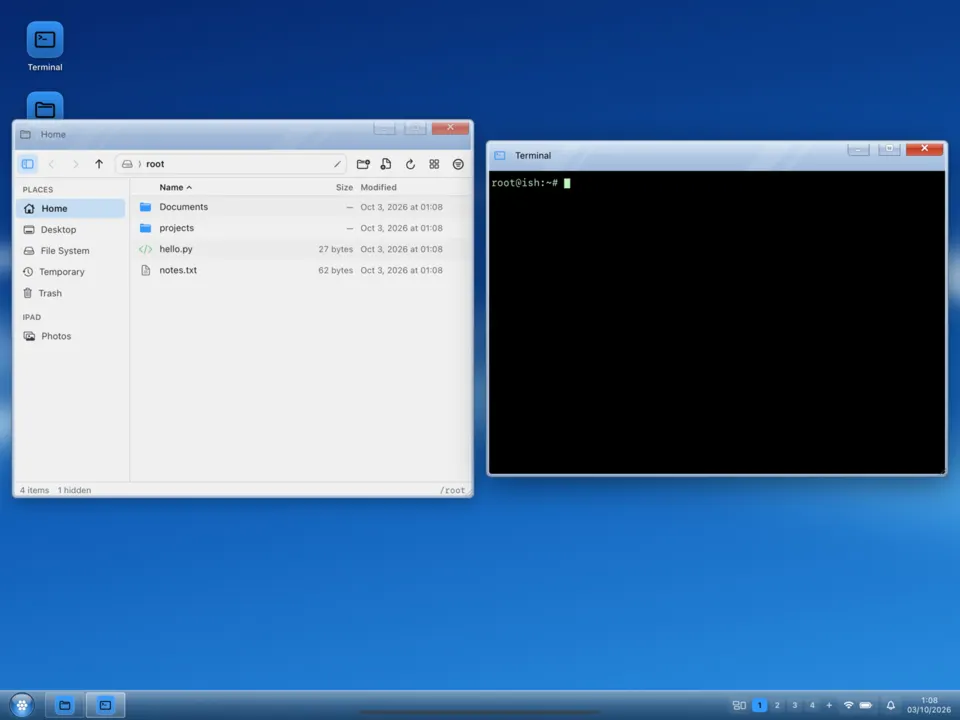Close the Terminal window
This screenshot has height=720, width=960.
click(924, 149)
